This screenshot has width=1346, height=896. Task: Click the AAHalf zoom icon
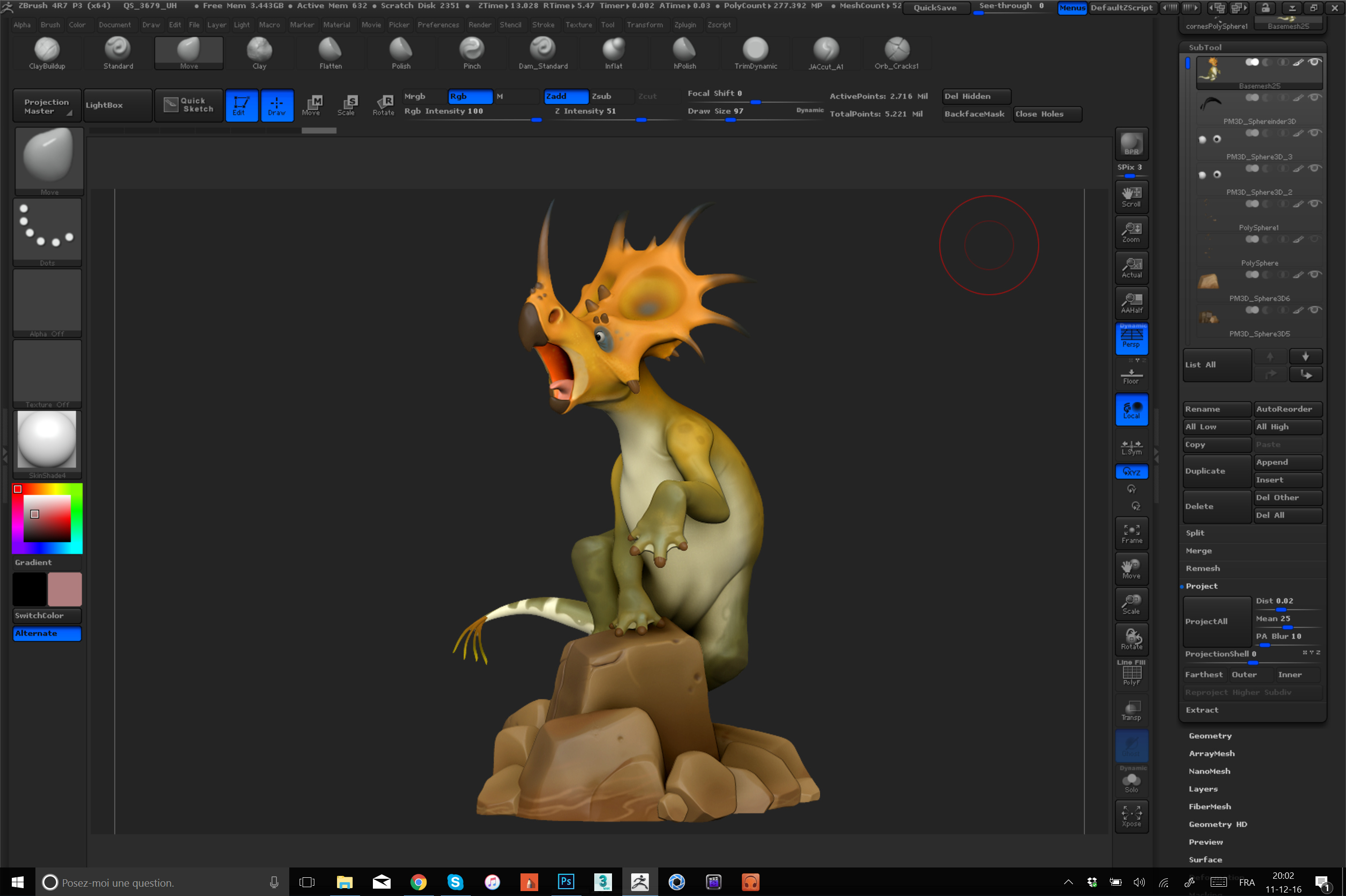(x=1132, y=303)
